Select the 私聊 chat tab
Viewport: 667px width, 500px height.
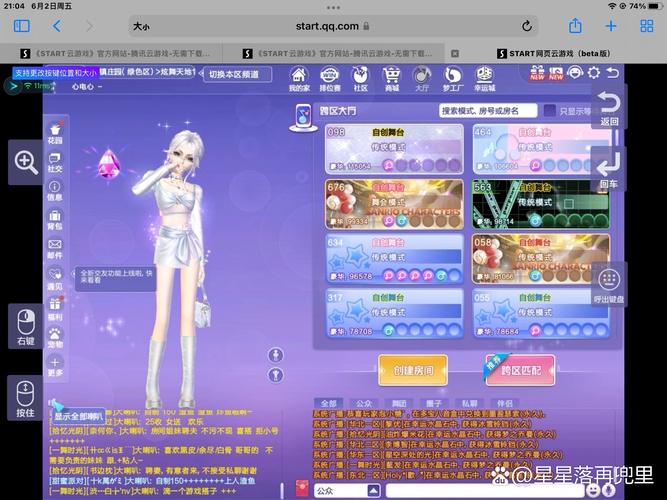[x=470, y=403]
